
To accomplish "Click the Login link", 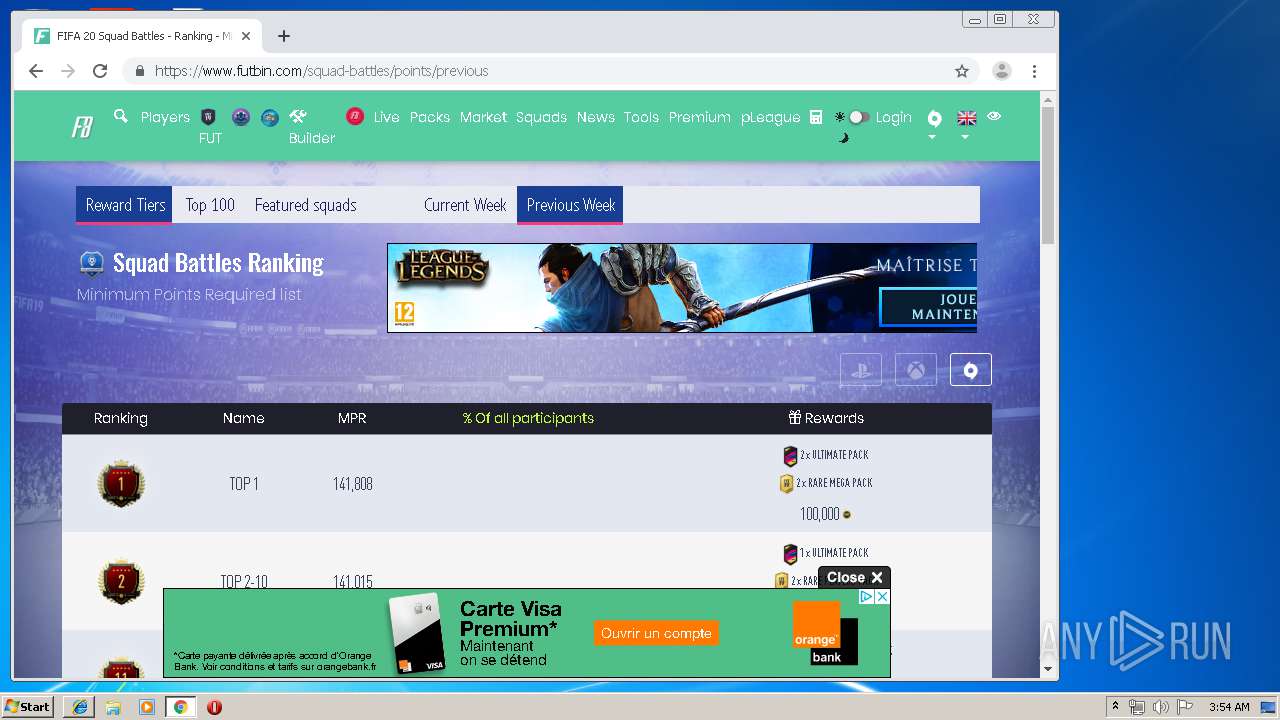I will pyautogui.click(x=893, y=117).
